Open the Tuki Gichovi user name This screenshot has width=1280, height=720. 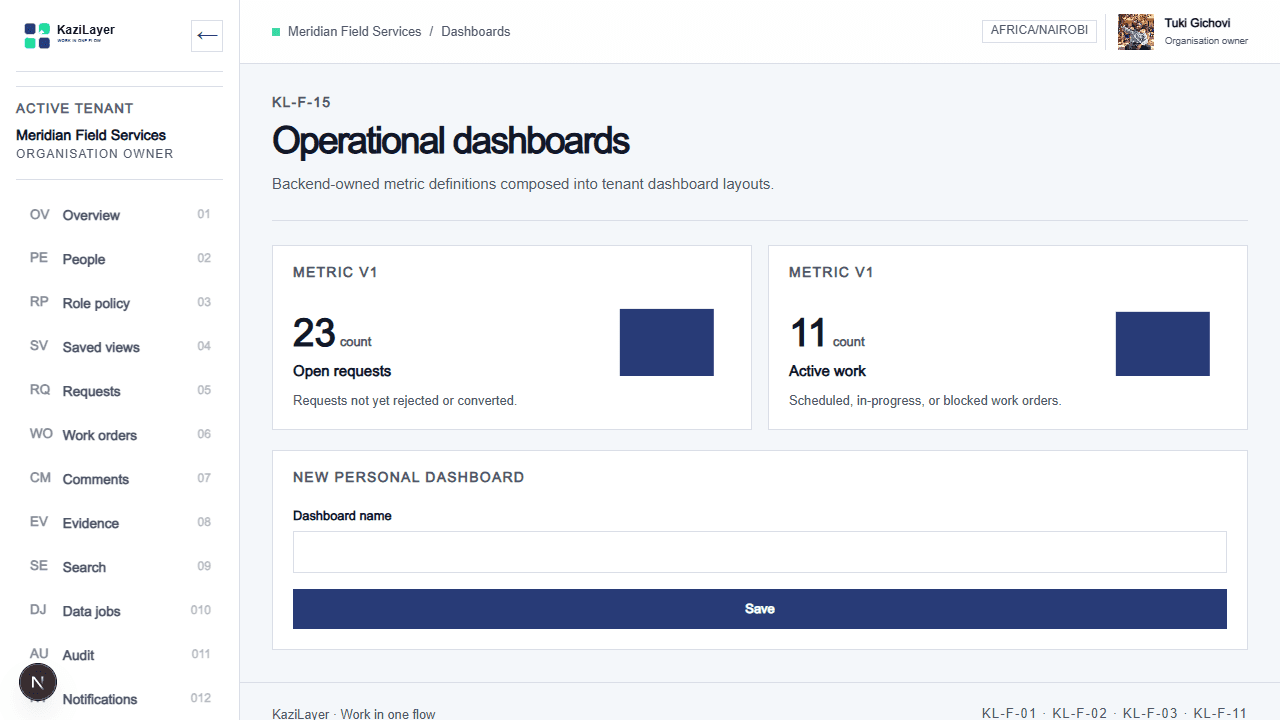pos(1197,23)
